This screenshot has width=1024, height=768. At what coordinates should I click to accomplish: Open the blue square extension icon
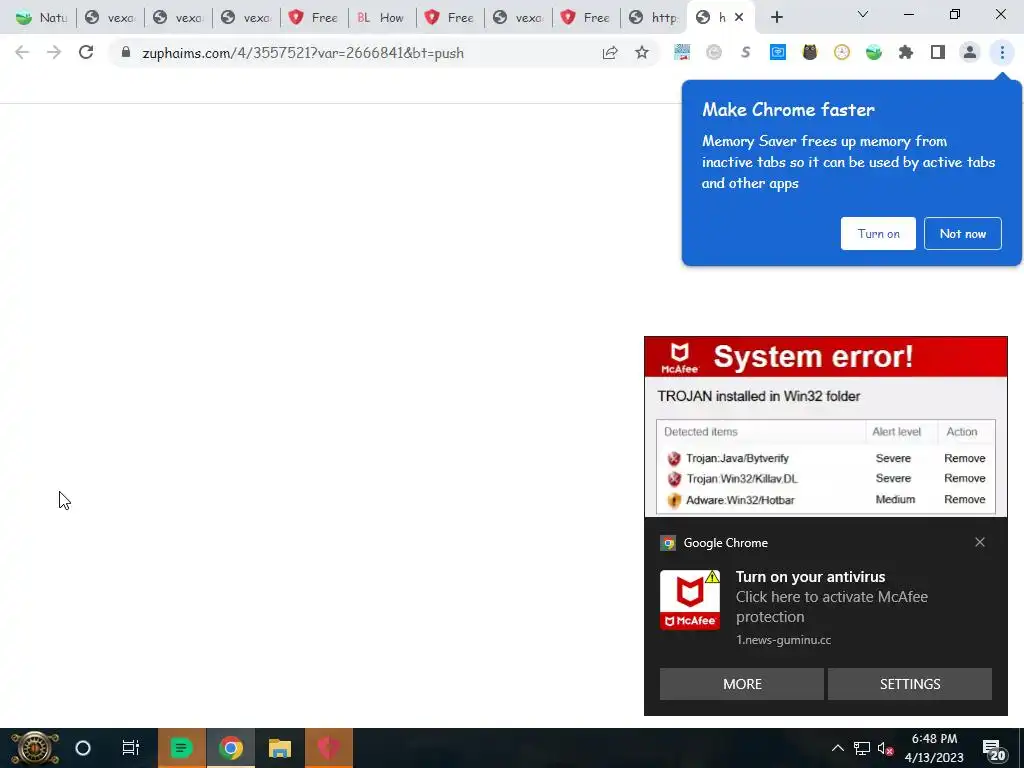tap(777, 53)
